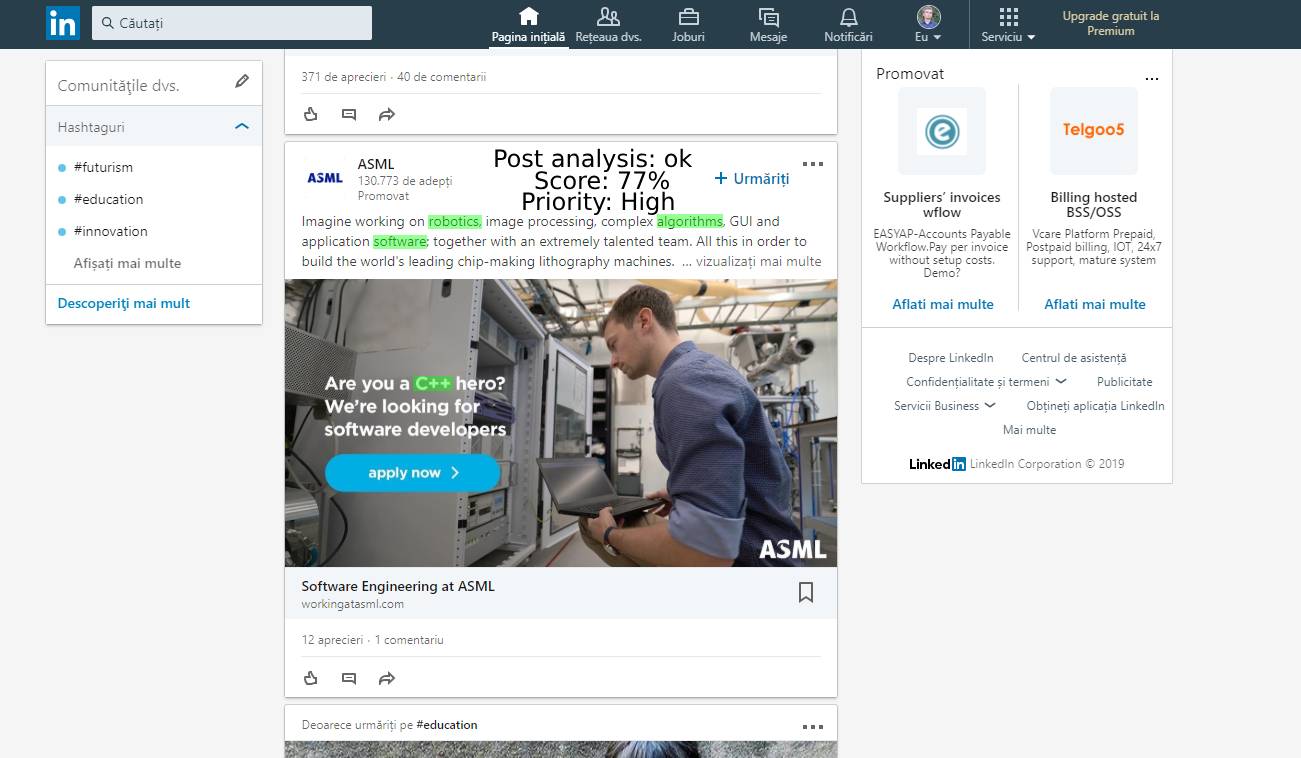
Task: Click the Căutați search field
Action: coord(232,23)
